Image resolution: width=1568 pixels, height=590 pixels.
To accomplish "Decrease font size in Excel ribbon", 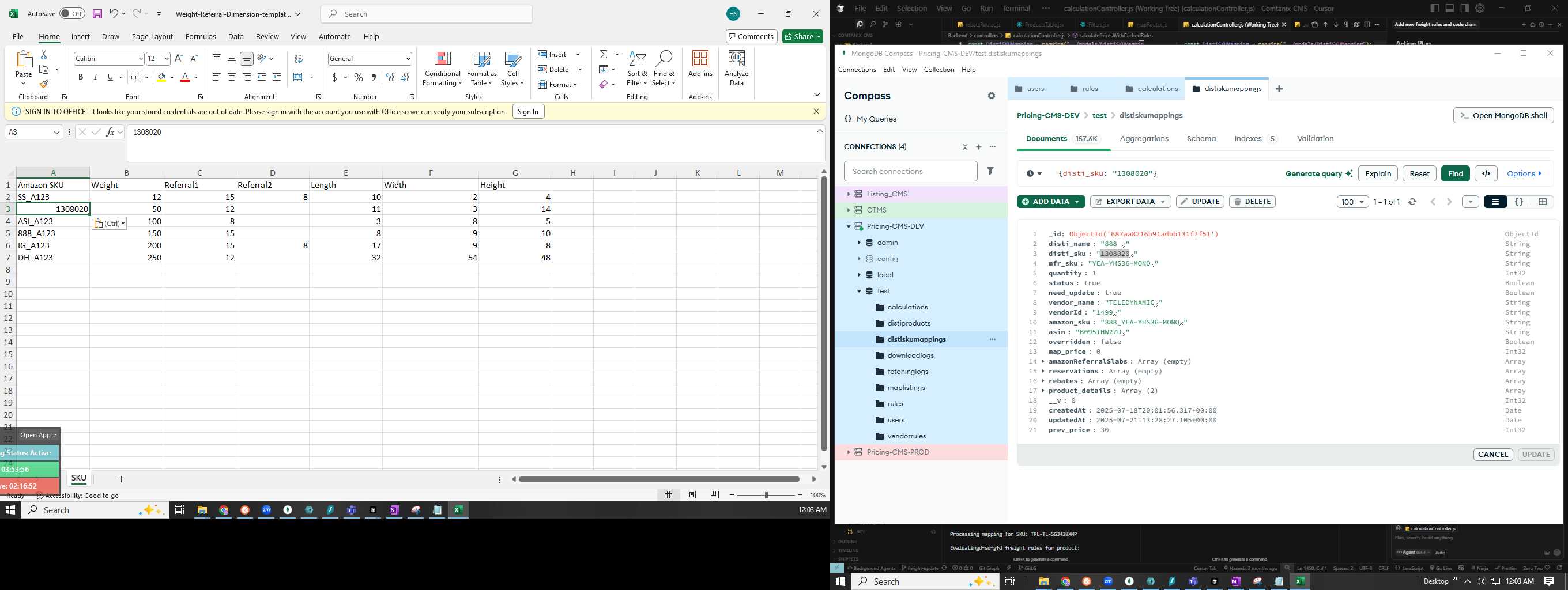I will point(194,58).
